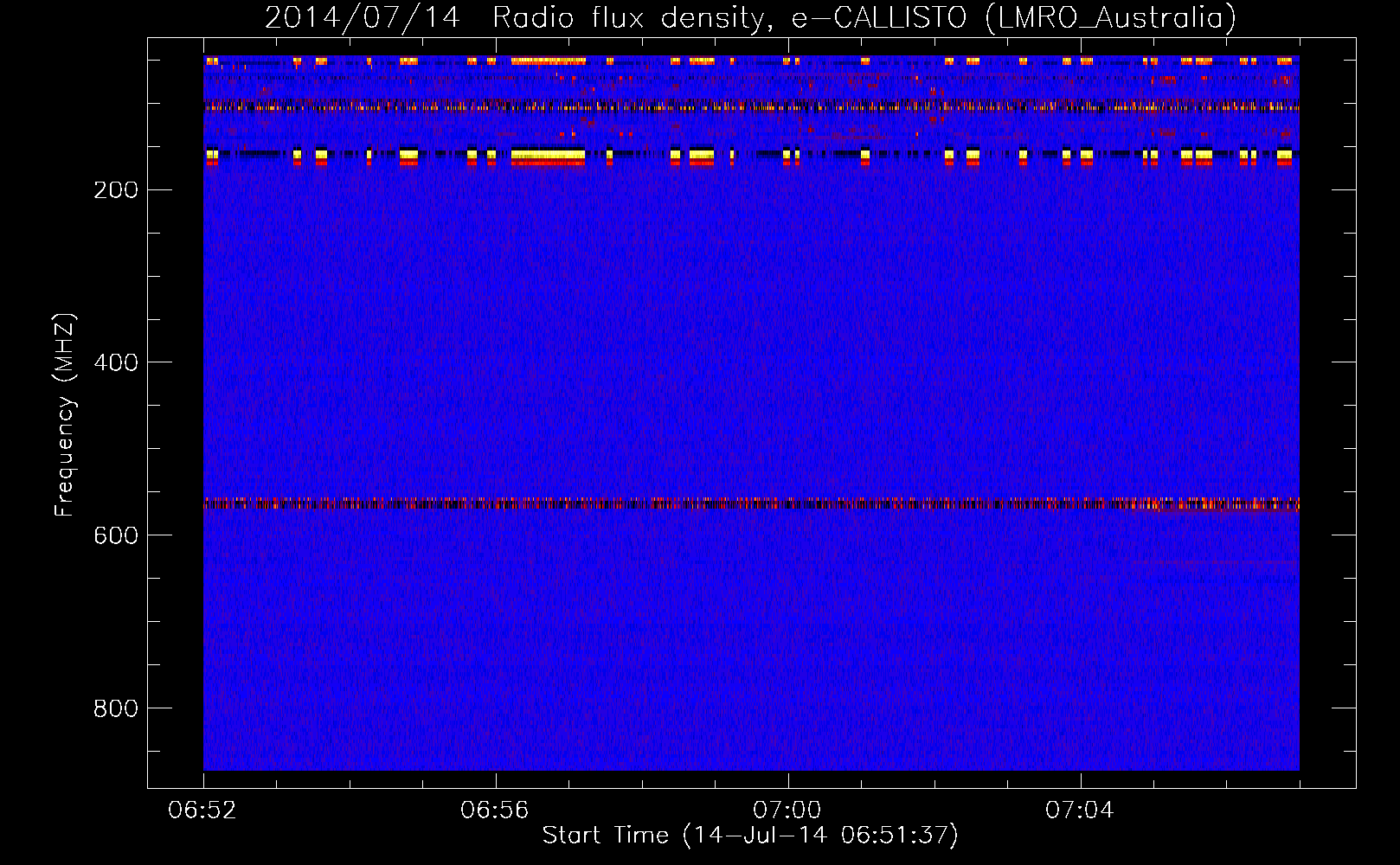Click the 800 frequency tick label
The image size is (1400, 865).
116,708
